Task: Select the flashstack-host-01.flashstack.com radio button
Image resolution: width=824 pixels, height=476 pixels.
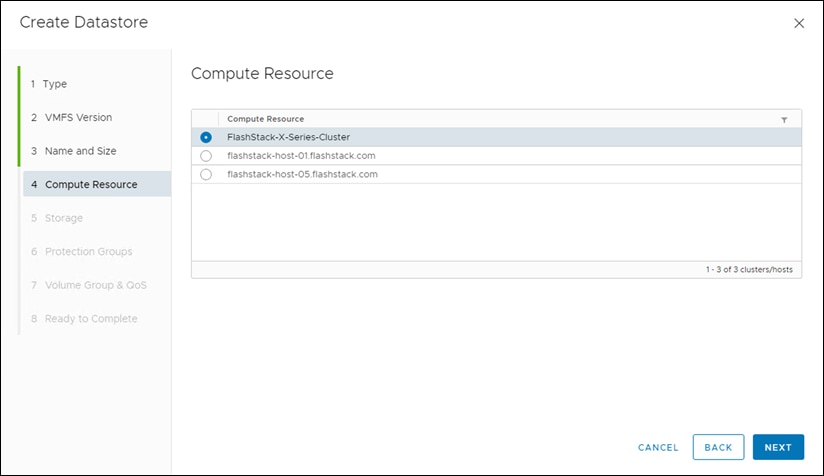Action: [x=206, y=156]
